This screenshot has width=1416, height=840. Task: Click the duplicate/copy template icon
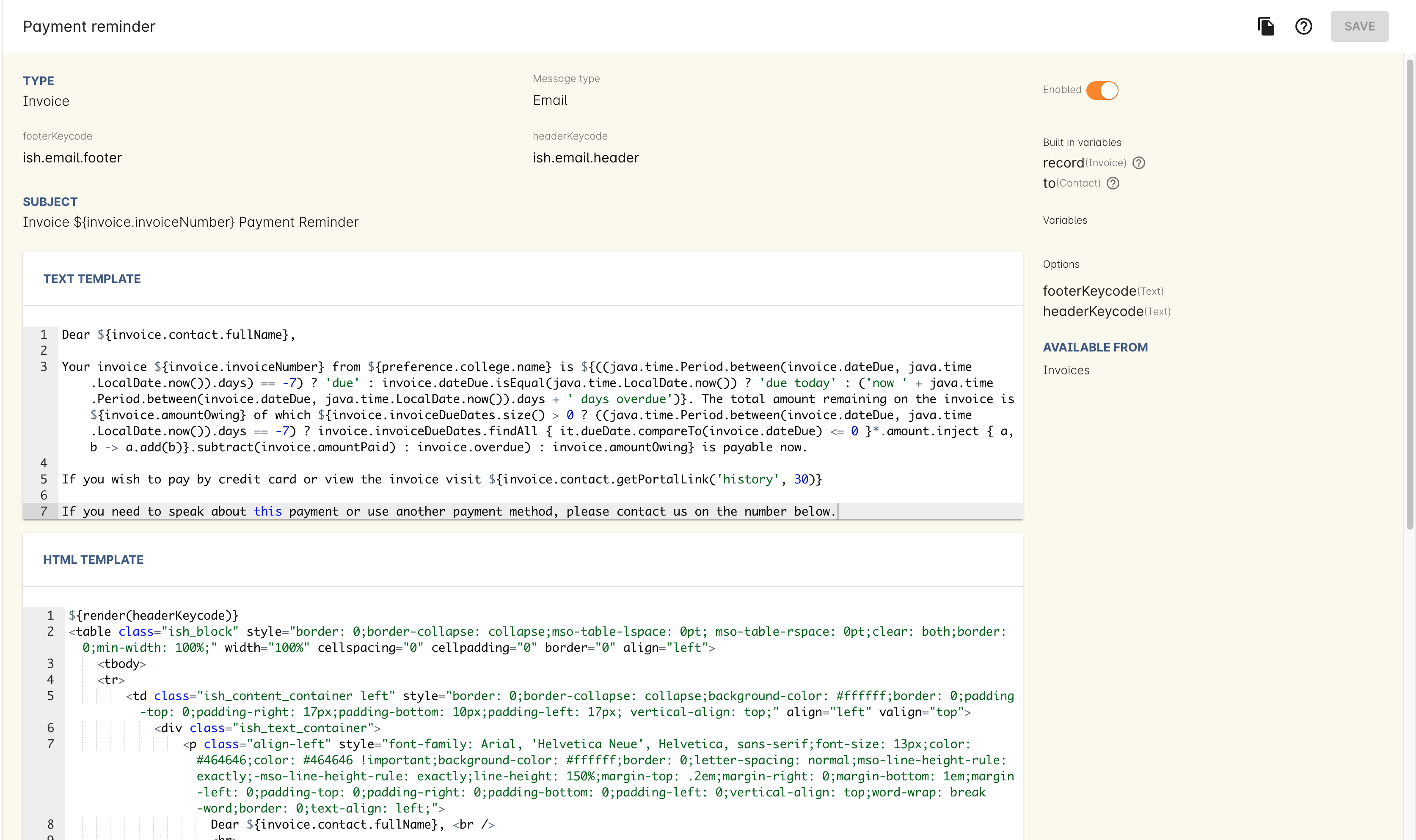(1266, 26)
